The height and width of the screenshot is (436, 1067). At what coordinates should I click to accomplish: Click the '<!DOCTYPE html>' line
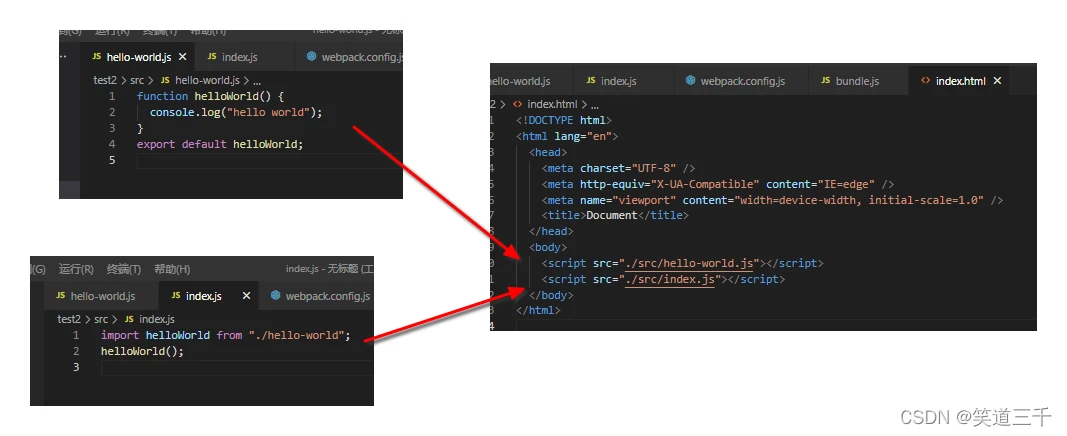[564, 120]
